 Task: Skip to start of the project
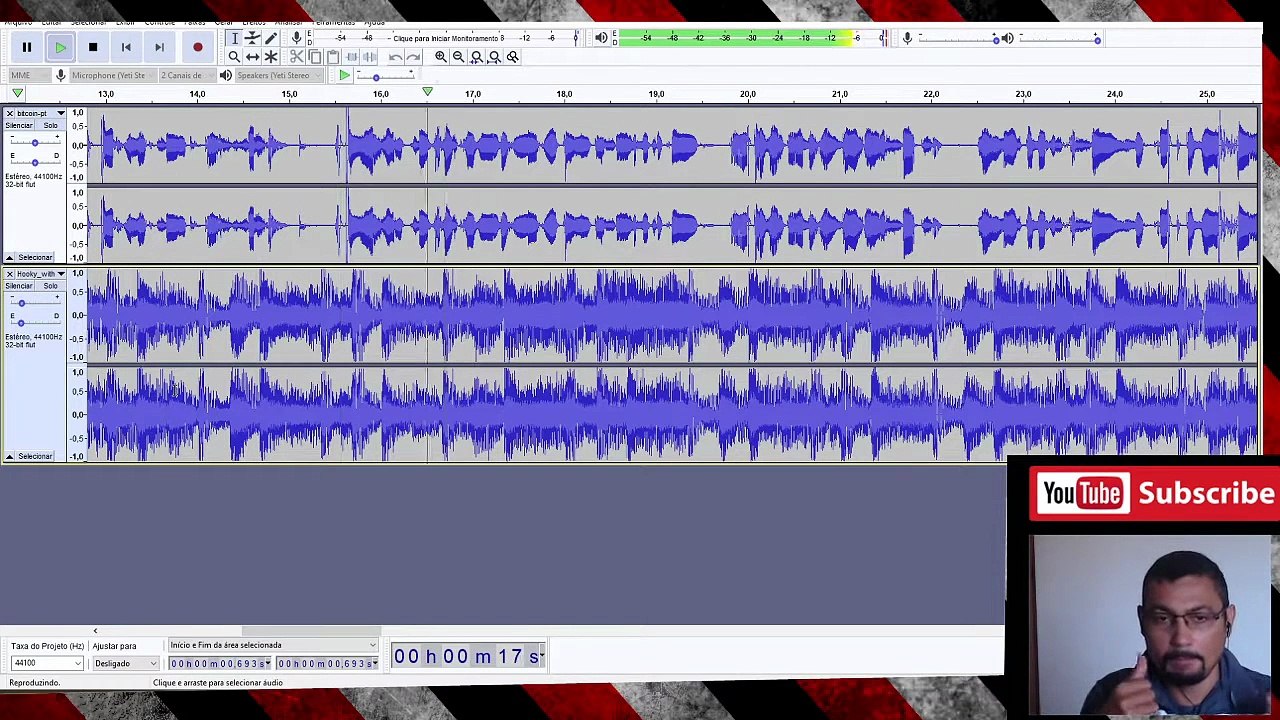point(126,47)
